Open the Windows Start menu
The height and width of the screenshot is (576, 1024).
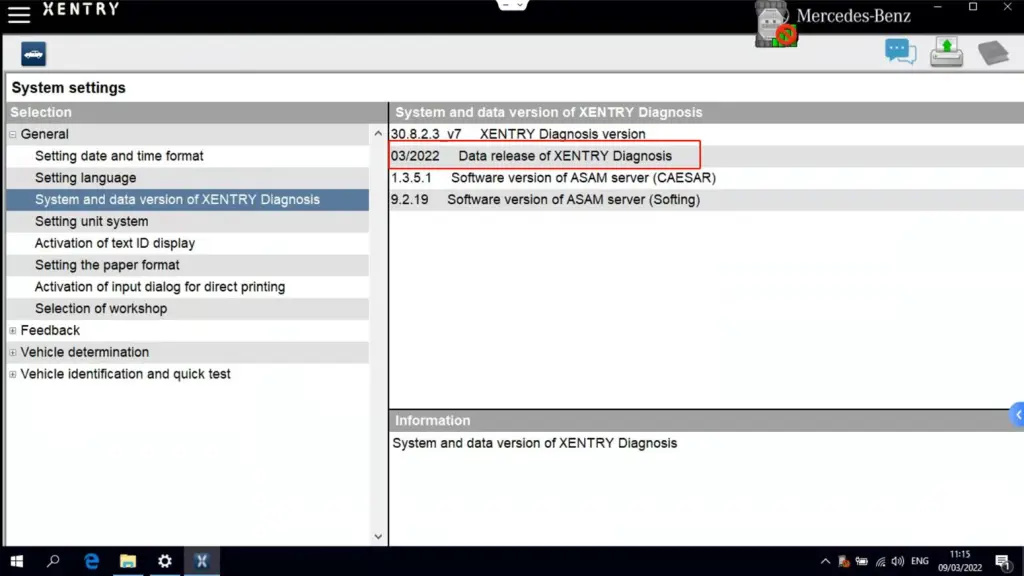coord(17,561)
